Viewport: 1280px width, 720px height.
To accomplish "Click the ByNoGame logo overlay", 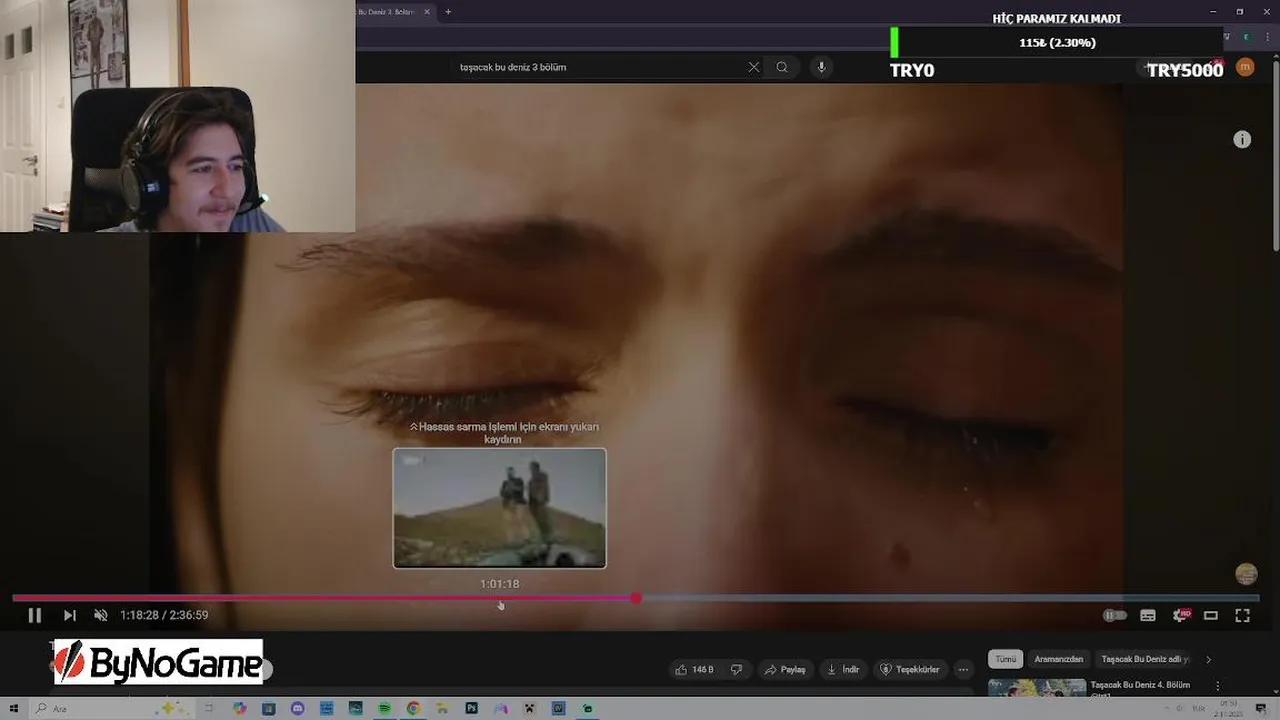I will point(158,662).
